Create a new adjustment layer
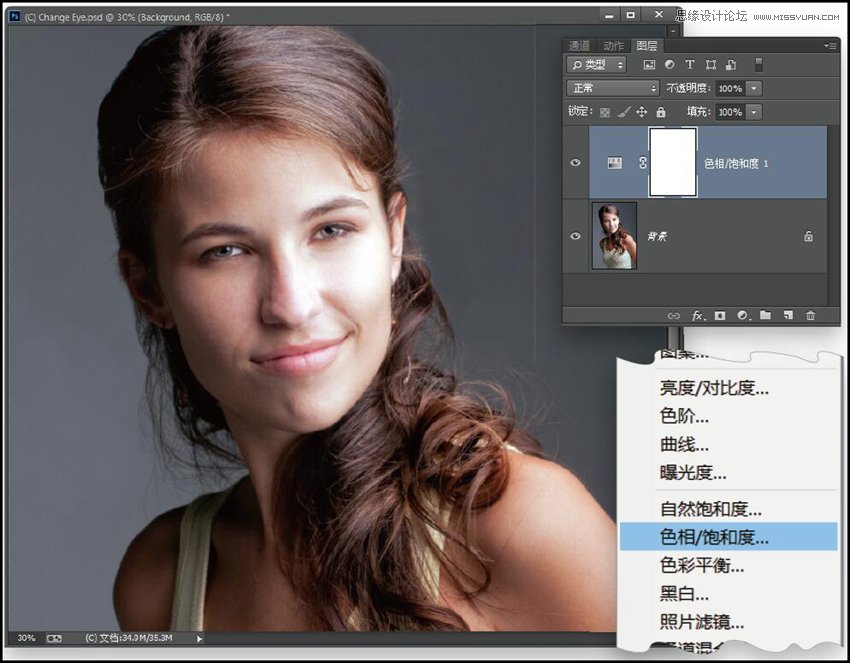This screenshot has height=663, width=850. point(742,315)
